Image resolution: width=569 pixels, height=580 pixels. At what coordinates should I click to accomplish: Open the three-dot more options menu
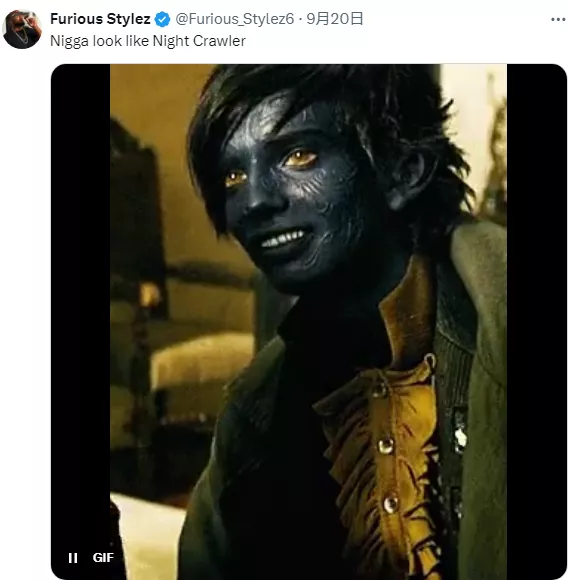tap(558, 19)
